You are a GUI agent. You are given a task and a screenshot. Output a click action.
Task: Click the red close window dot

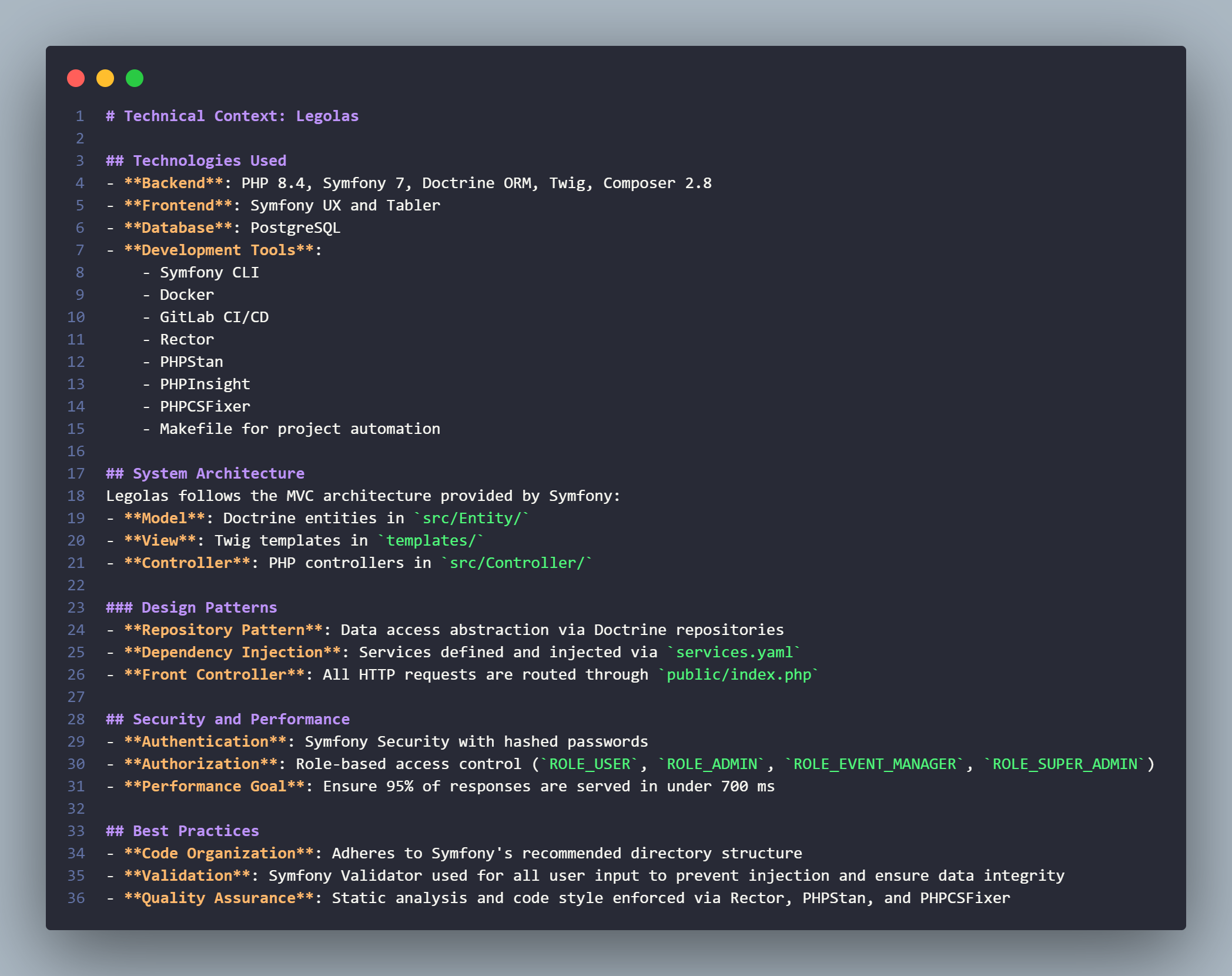coord(76,78)
